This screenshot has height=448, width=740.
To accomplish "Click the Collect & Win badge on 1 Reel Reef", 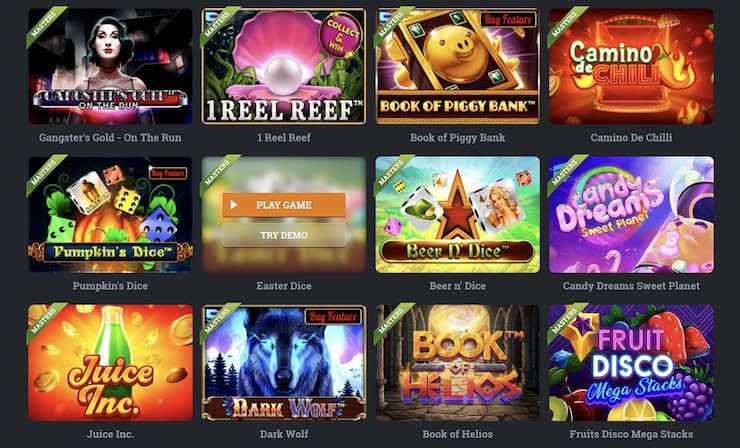I will point(340,35).
